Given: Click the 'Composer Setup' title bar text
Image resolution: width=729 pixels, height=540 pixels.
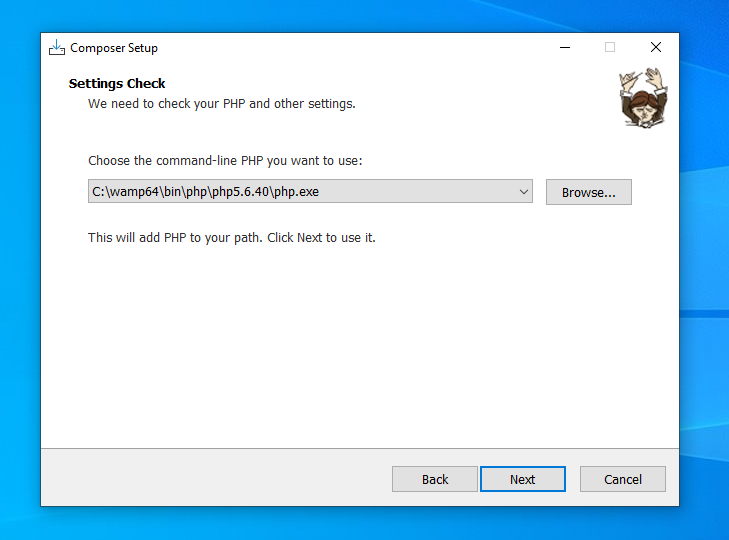Looking at the screenshot, I should (114, 48).
